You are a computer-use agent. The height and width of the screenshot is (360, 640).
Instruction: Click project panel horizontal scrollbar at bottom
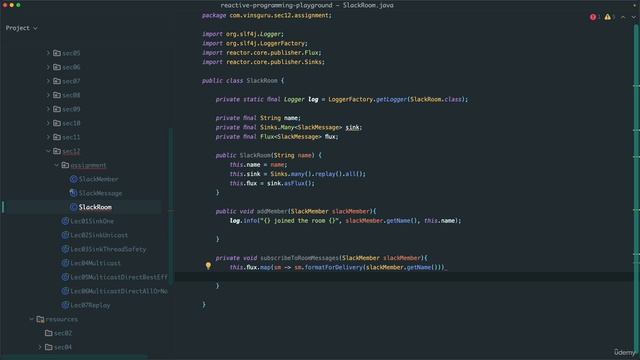click(x=73, y=357)
